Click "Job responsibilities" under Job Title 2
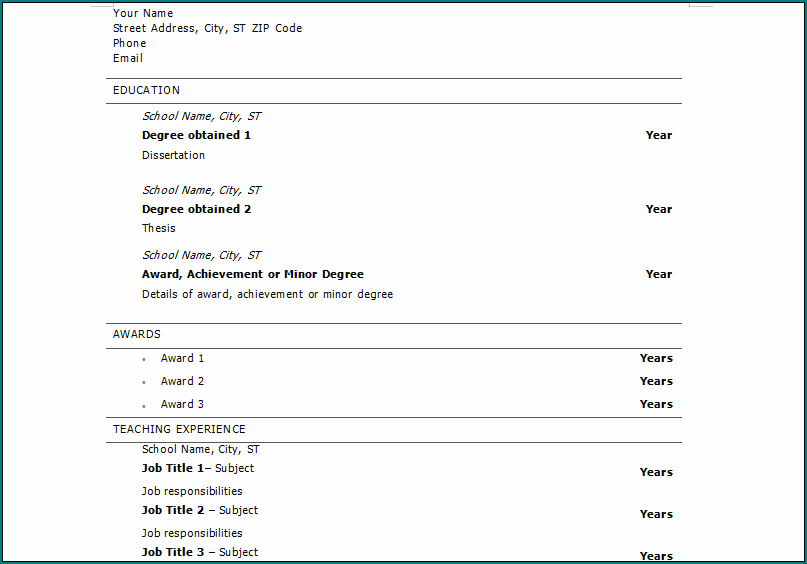 point(192,533)
